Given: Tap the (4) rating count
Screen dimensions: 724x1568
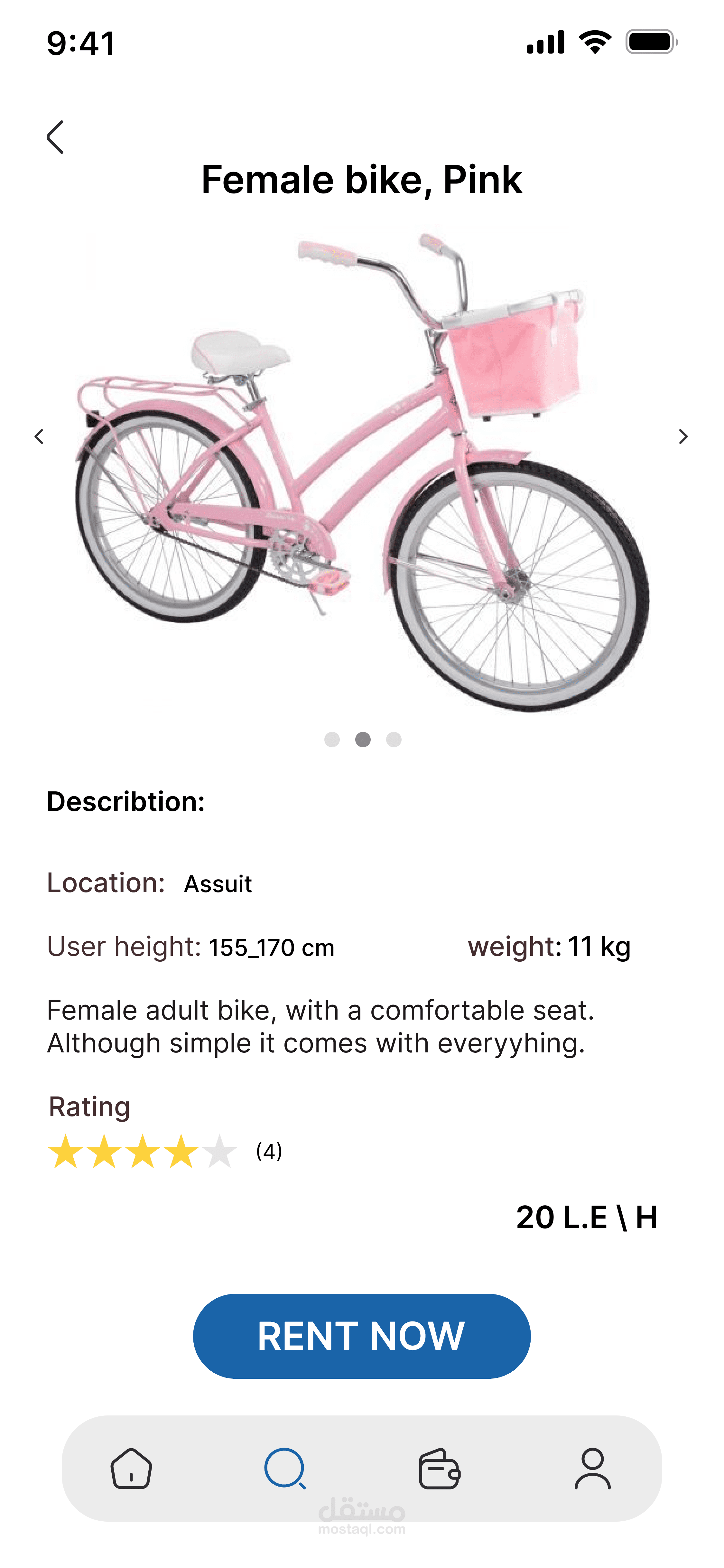Looking at the screenshot, I should [269, 1151].
